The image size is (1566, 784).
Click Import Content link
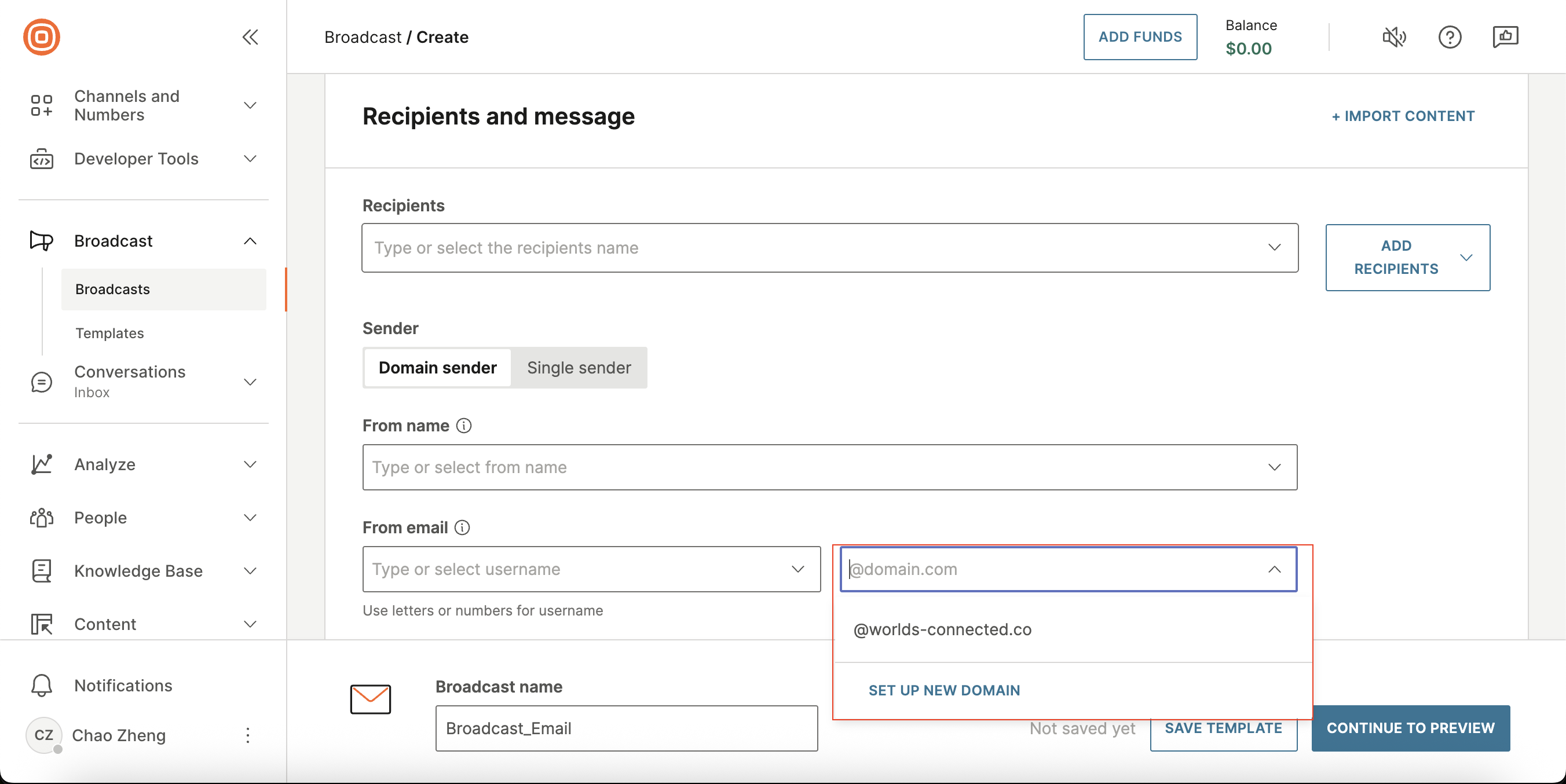tap(1403, 116)
